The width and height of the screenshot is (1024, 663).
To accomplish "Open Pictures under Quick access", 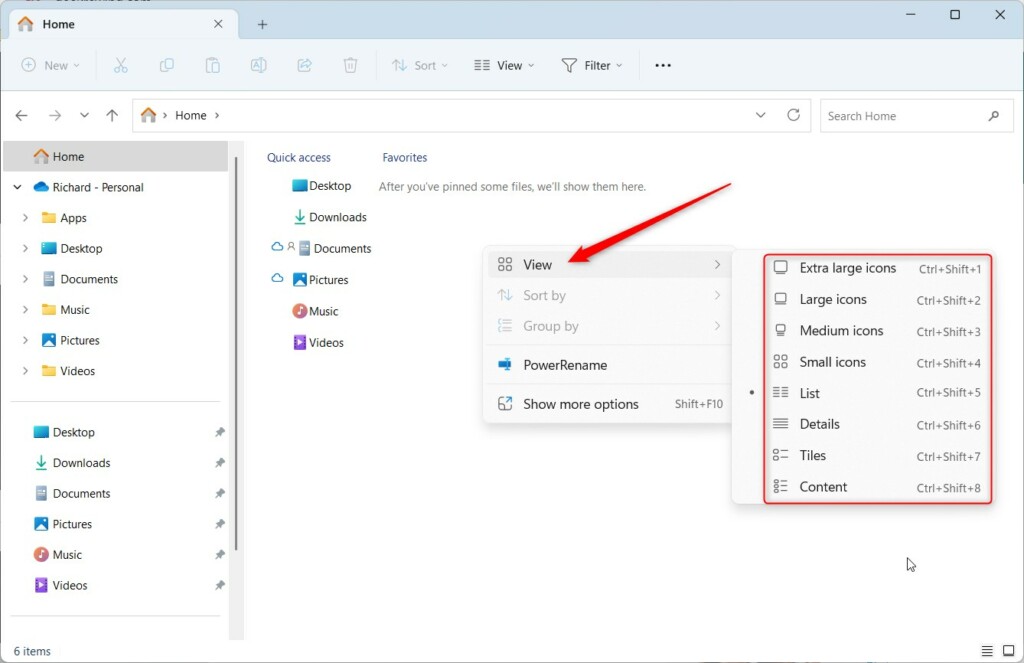I will pyautogui.click(x=320, y=280).
